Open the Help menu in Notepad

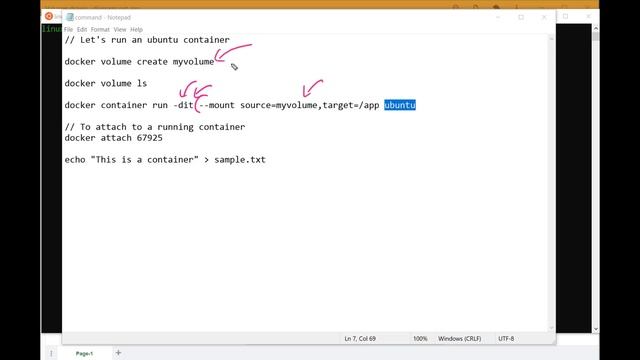[136, 29]
